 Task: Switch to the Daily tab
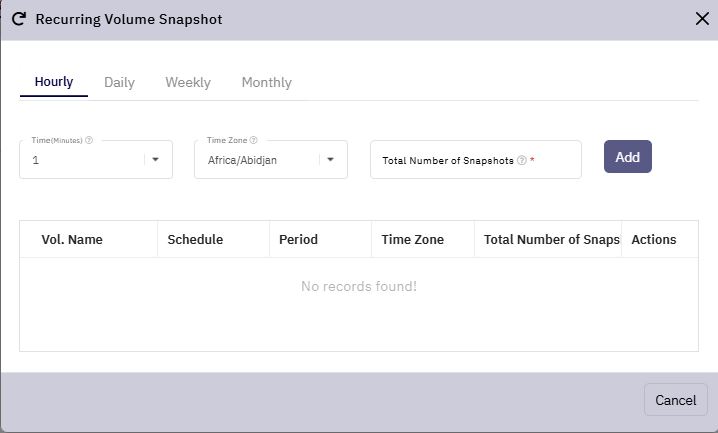click(x=120, y=82)
